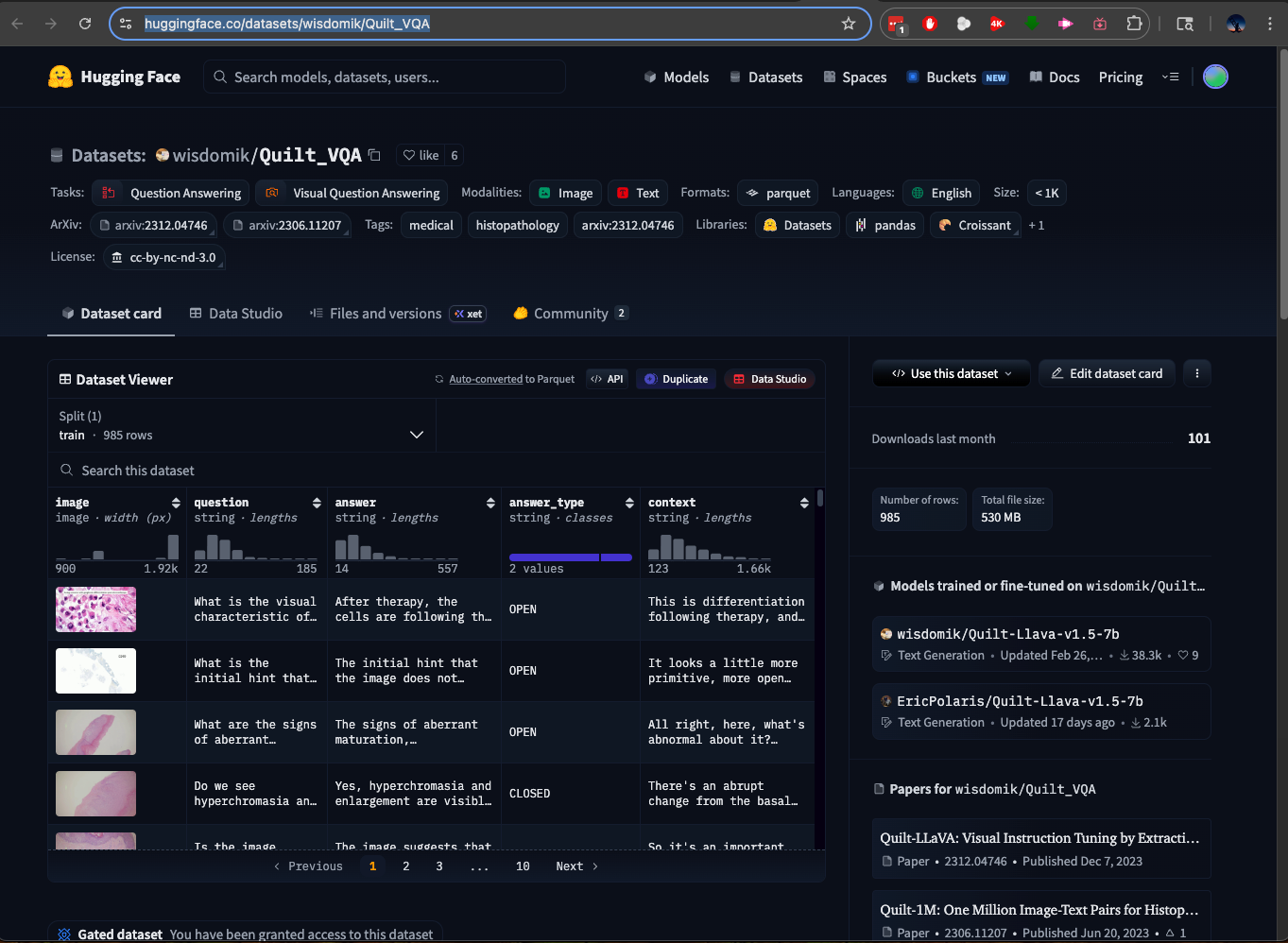Switch to the Dataset card tab
This screenshot has width=1288, height=943.
coord(112,314)
